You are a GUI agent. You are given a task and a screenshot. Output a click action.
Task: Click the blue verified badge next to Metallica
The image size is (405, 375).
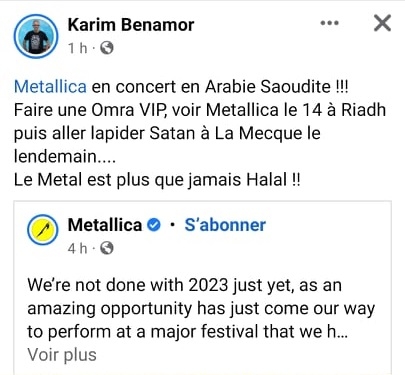tap(154, 225)
